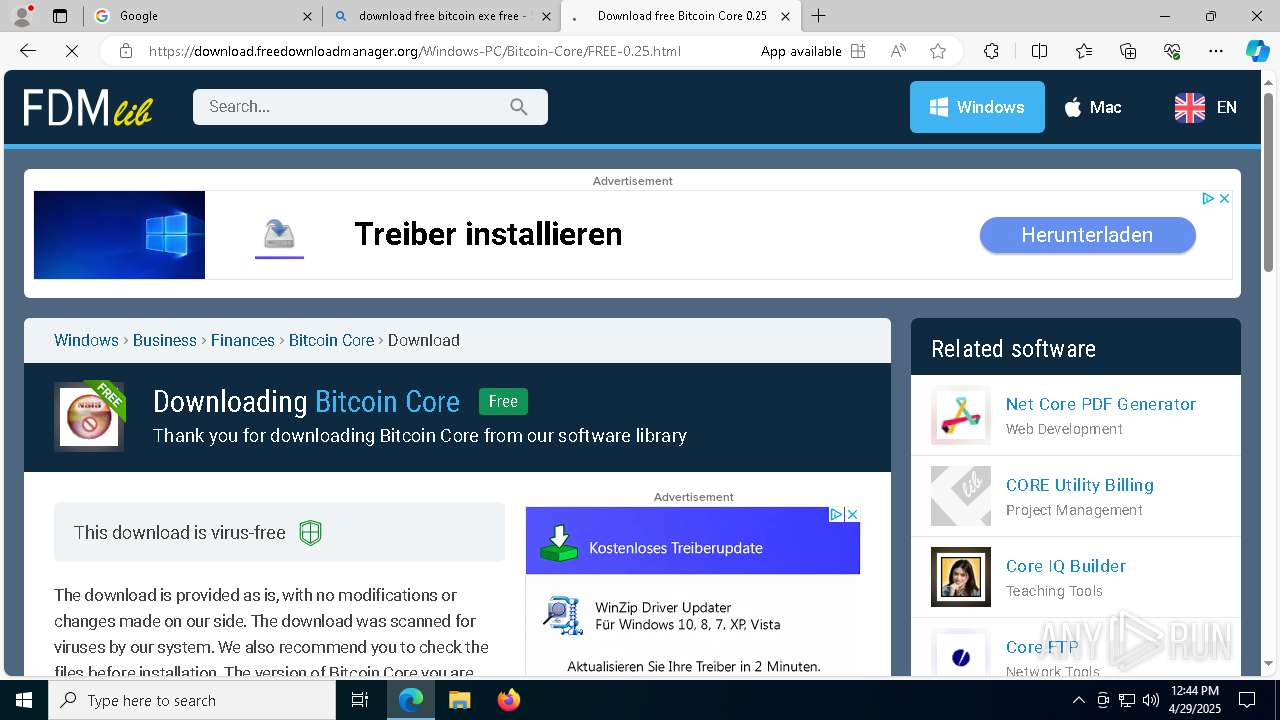Open the Business breadcrumb link
This screenshot has width=1280, height=720.
coord(164,340)
